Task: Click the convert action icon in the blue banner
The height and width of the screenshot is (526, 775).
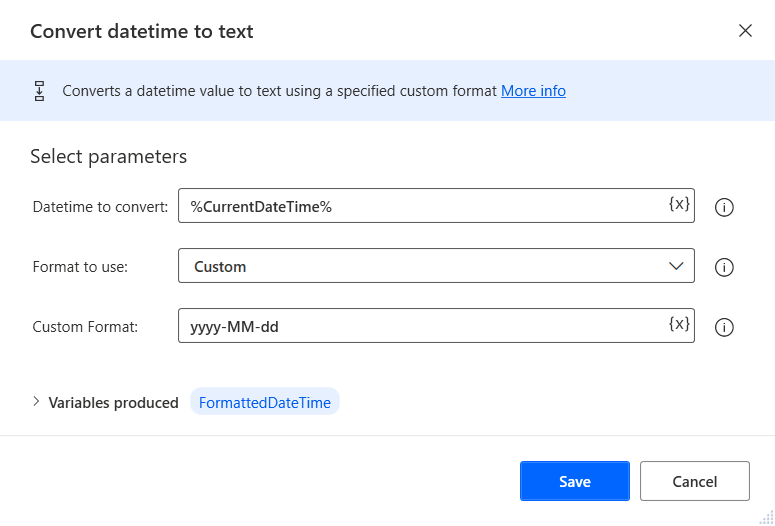Action: (40, 91)
